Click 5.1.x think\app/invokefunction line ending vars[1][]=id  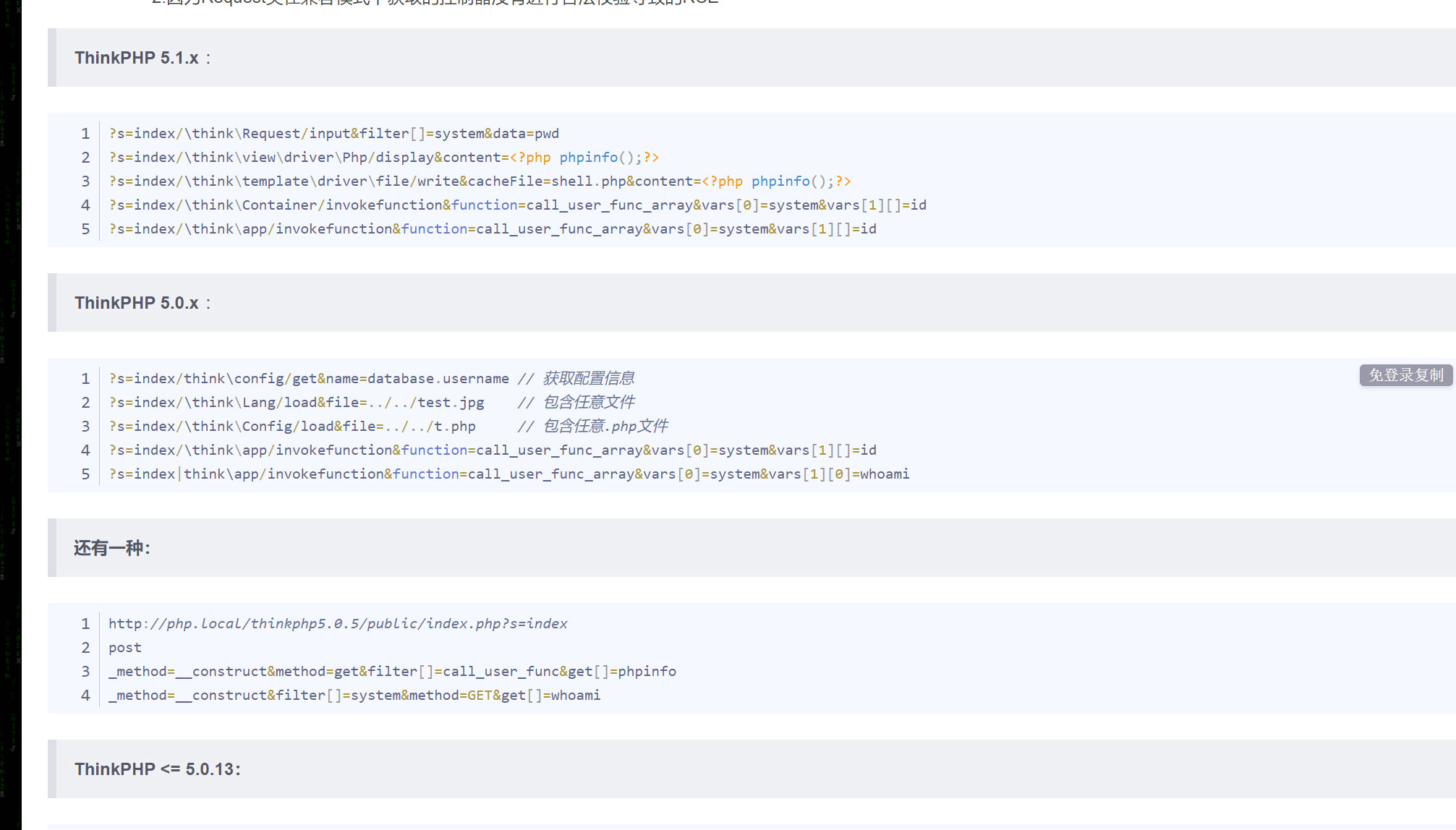(x=493, y=229)
